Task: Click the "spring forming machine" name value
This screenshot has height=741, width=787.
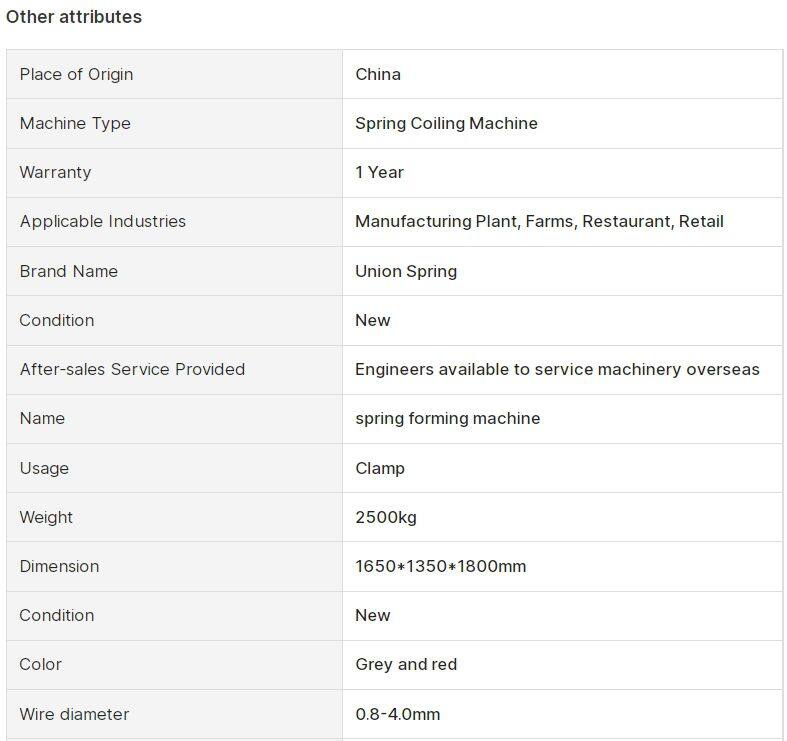Action: (x=447, y=418)
